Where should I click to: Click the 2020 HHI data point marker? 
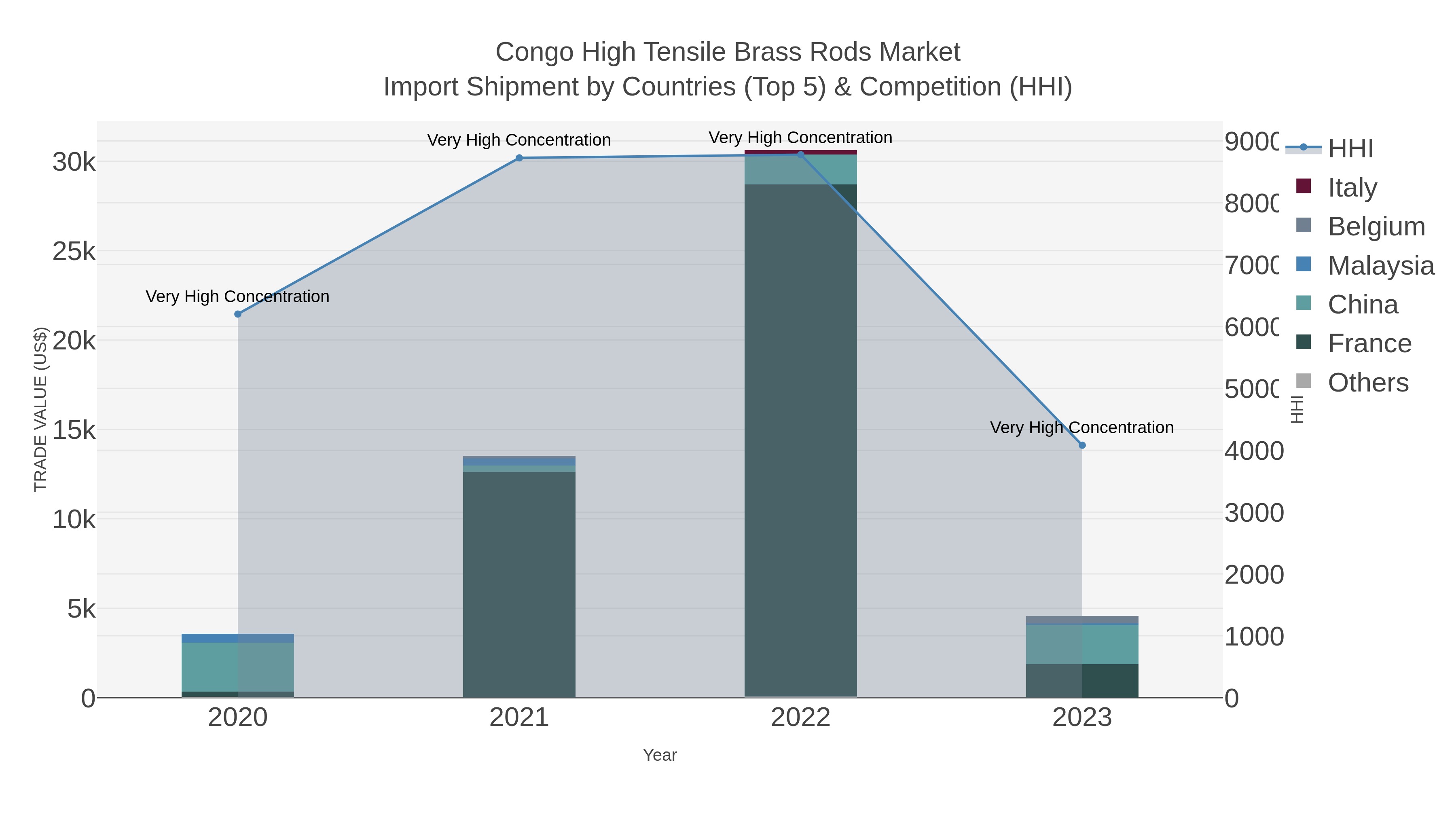[x=238, y=314]
